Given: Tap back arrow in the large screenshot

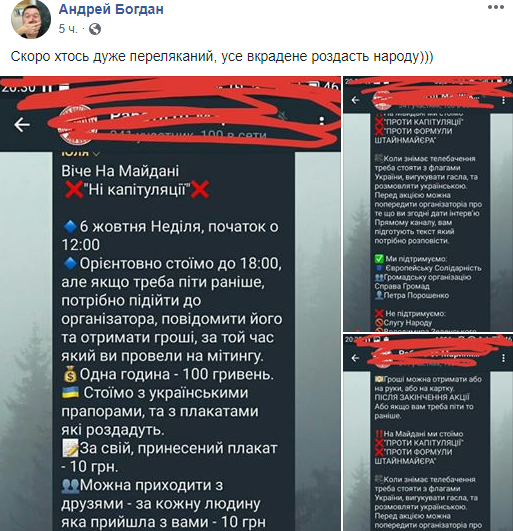Looking at the screenshot, I should click(x=22, y=125).
